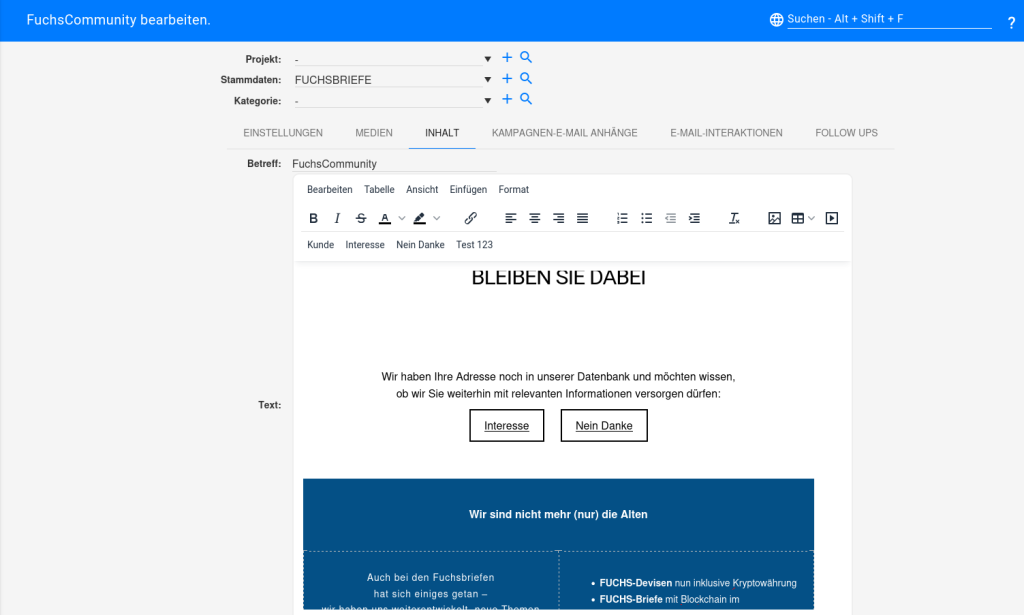1024x615 pixels.
Task: Open the Einfügen editor menu
Action: coord(468,189)
